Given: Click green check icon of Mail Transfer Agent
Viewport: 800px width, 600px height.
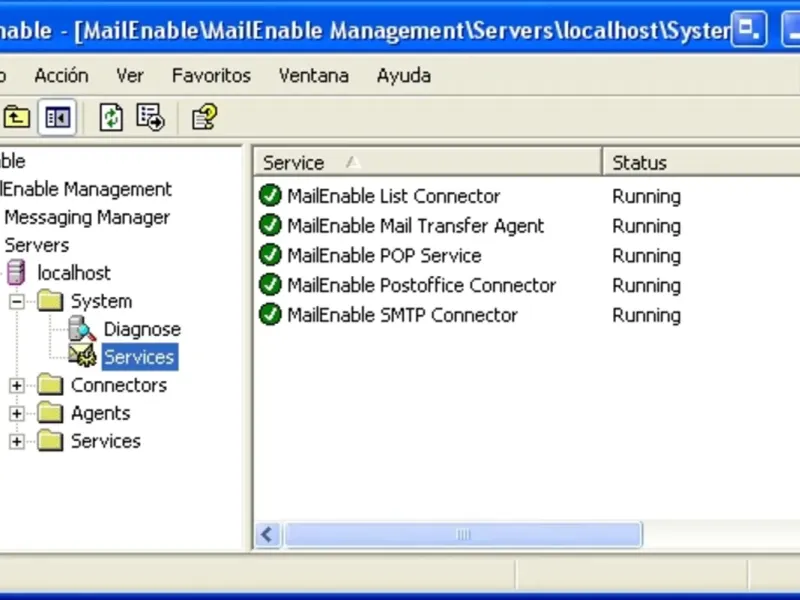Looking at the screenshot, I should tap(270, 225).
